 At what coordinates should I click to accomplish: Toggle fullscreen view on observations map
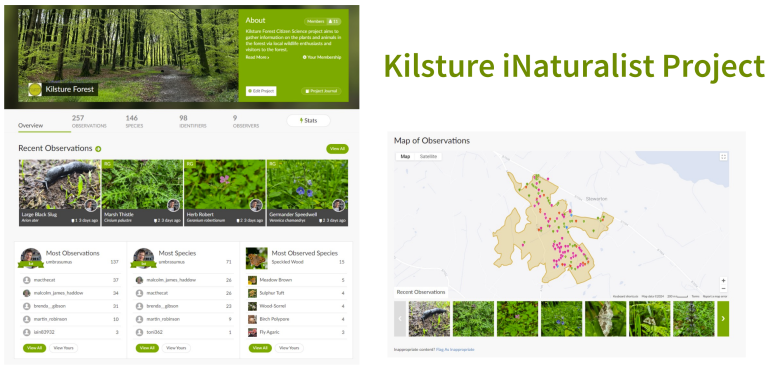(723, 157)
